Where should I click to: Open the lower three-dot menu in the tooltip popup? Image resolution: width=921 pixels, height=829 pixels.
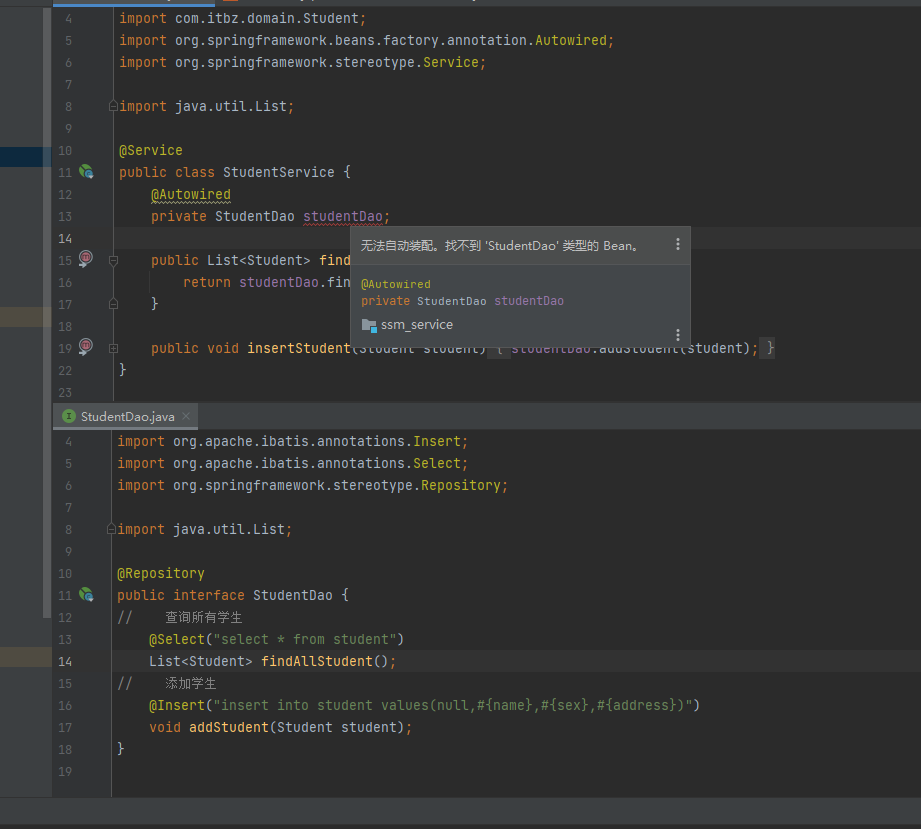(x=678, y=335)
